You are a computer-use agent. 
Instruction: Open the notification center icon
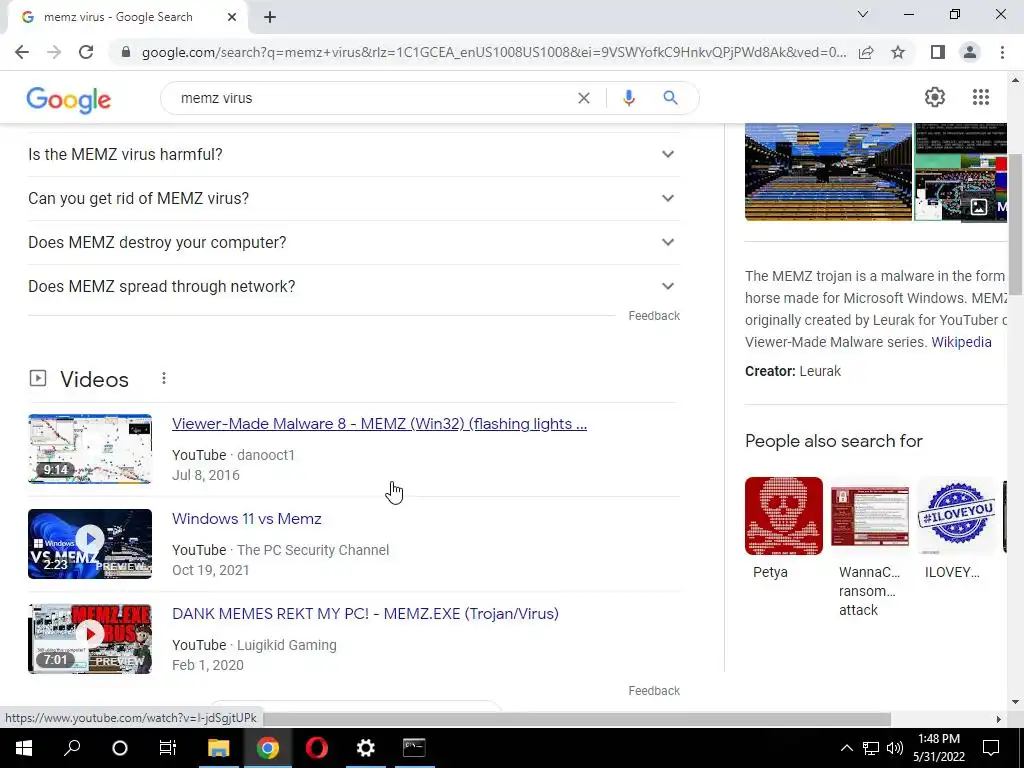click(x=991, y=748)
